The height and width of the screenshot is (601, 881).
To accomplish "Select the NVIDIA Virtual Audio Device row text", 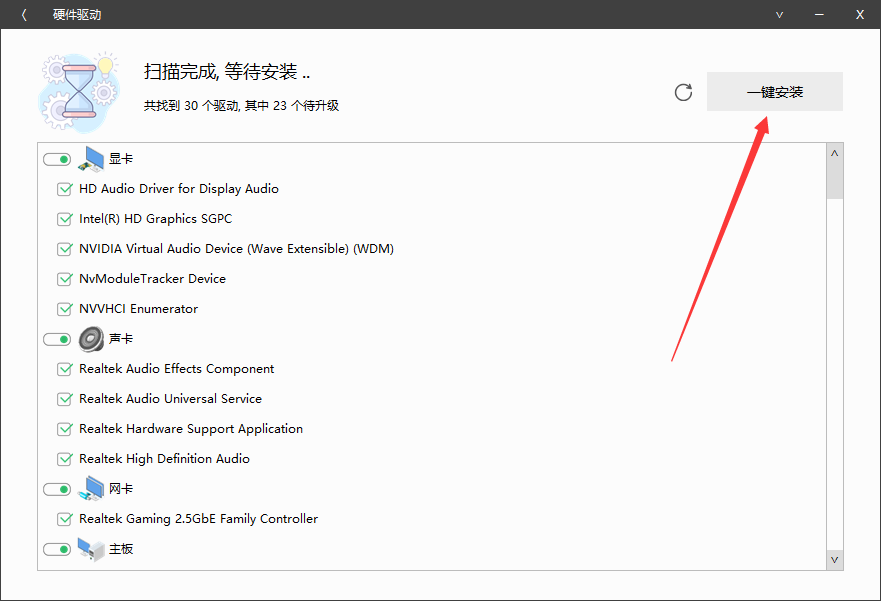I will pos(237,249).
